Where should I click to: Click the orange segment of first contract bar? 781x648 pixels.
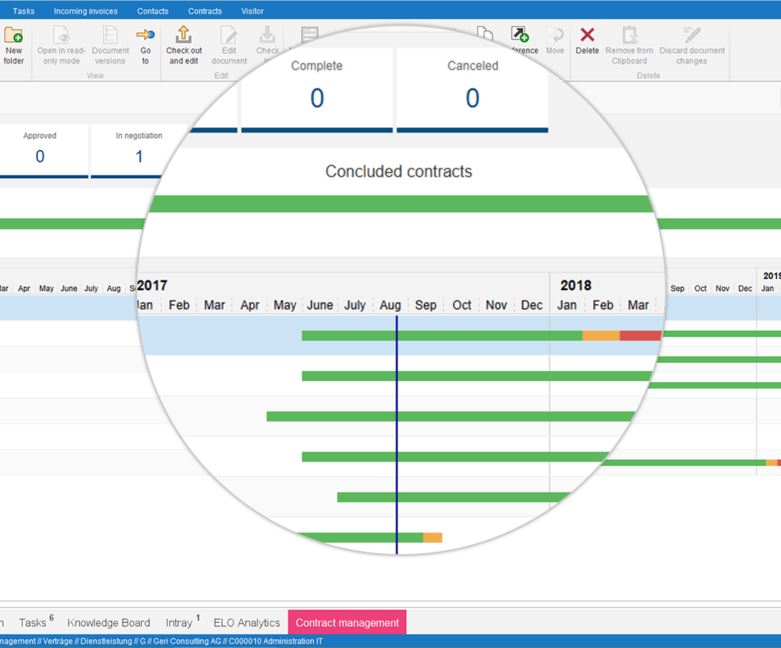tap(601, 336)
